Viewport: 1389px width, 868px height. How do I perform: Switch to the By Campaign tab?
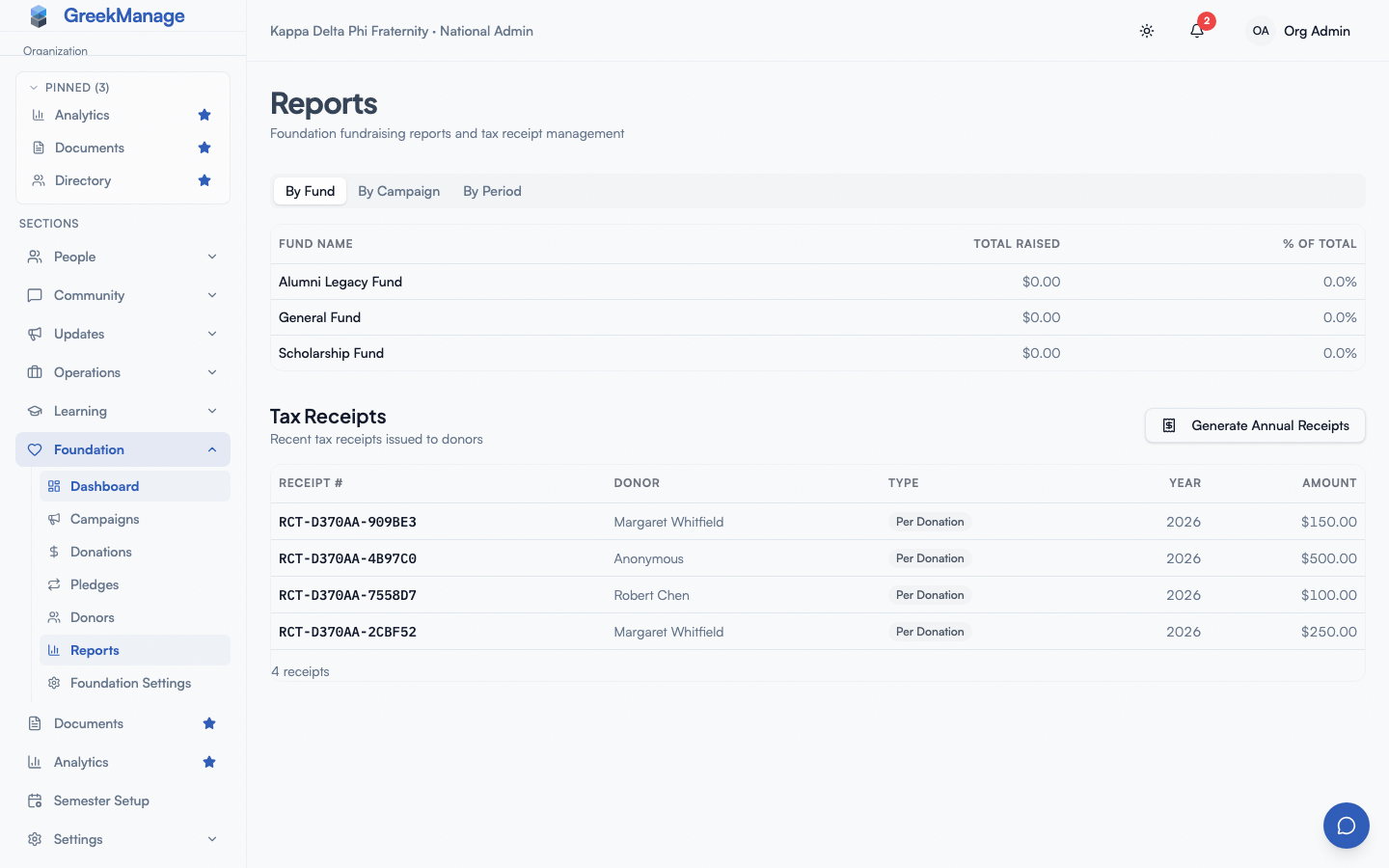pos(398,191)
